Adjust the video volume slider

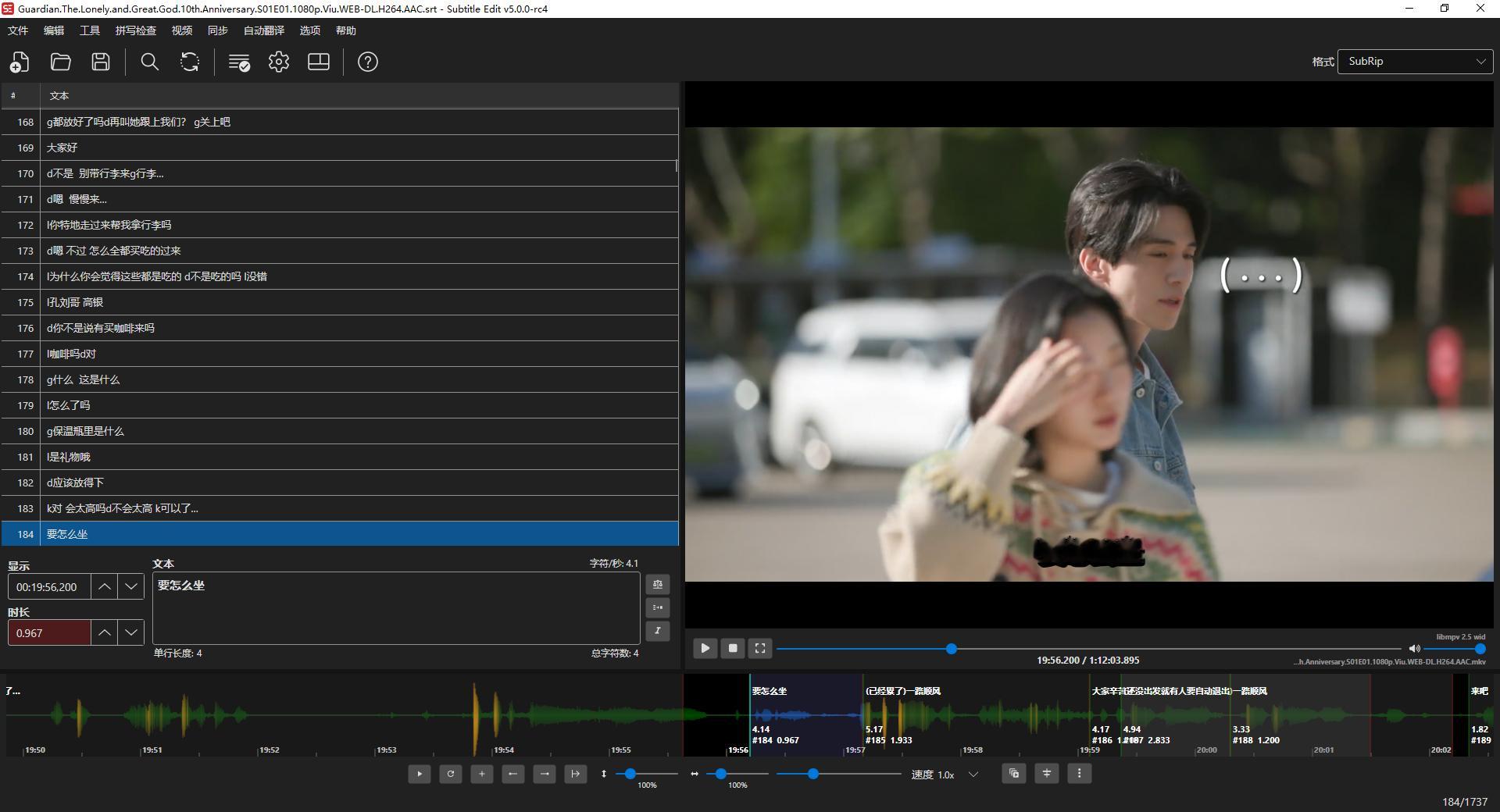tap(1453, 649)
